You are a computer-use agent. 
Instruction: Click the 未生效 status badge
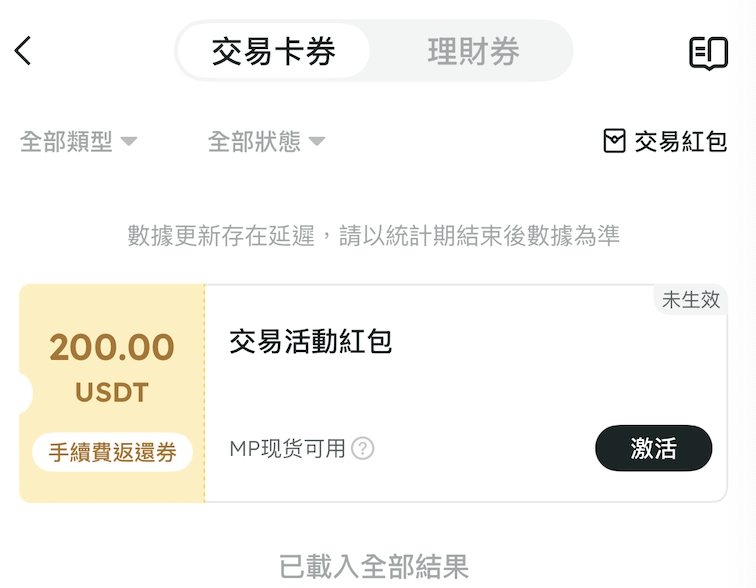(x=690, y=300)
